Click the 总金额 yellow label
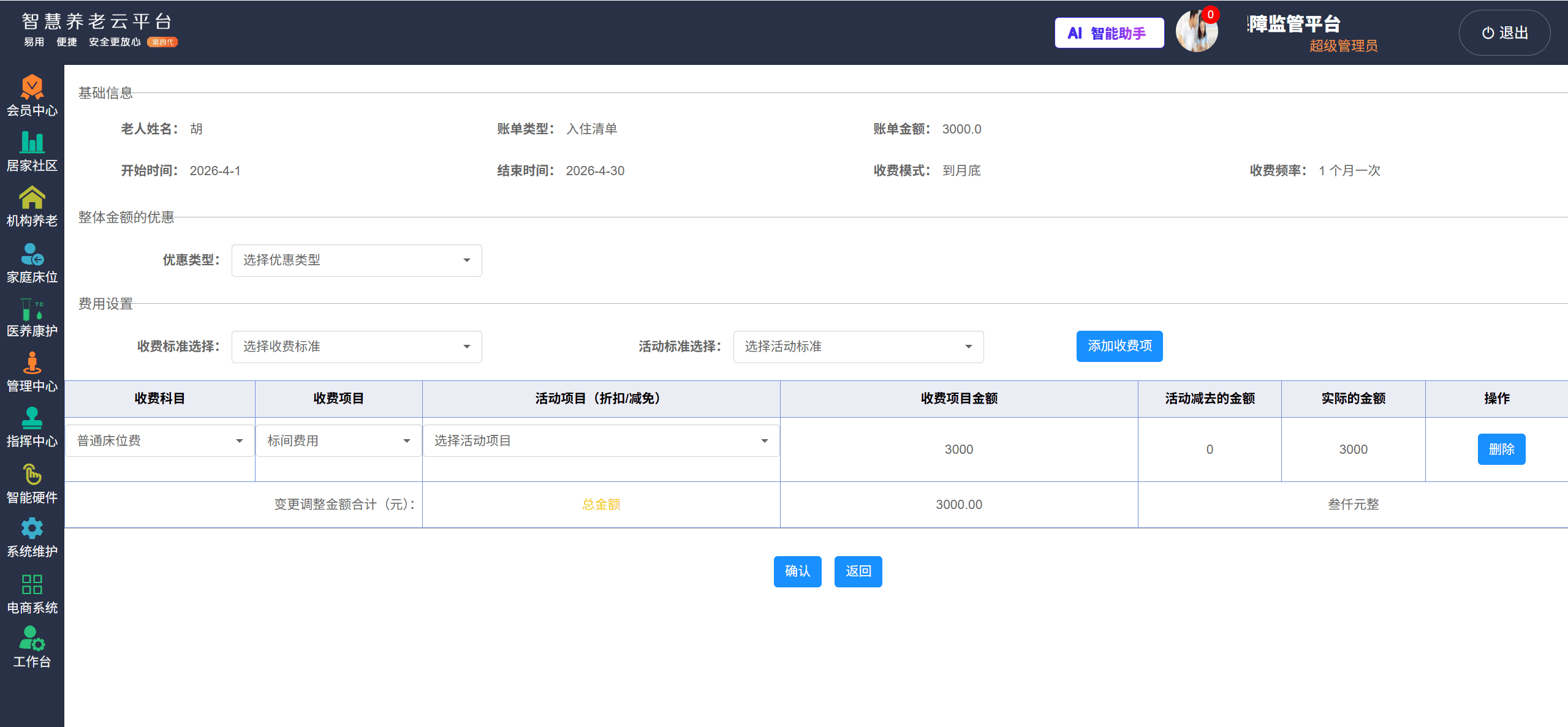 (601, 505)
